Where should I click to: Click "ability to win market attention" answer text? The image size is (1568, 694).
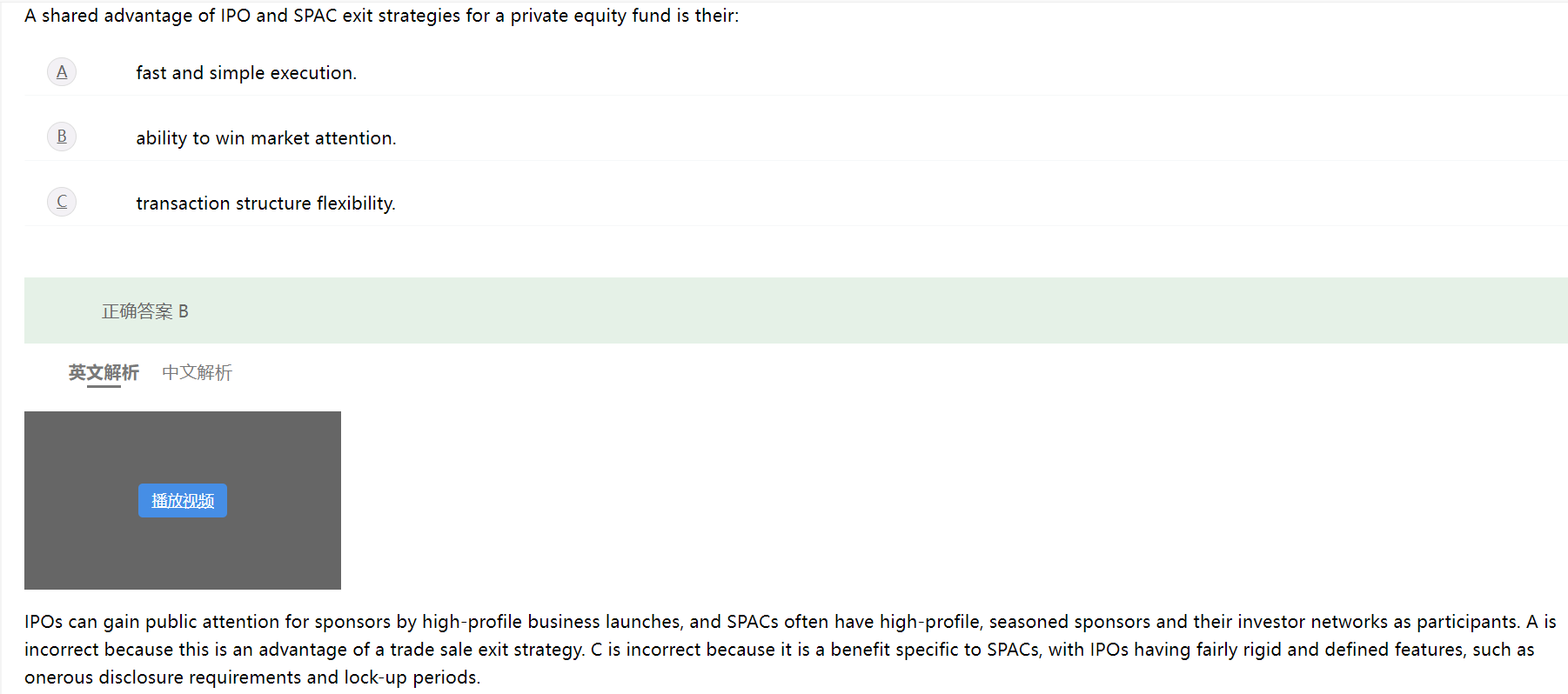pos(265,138)
